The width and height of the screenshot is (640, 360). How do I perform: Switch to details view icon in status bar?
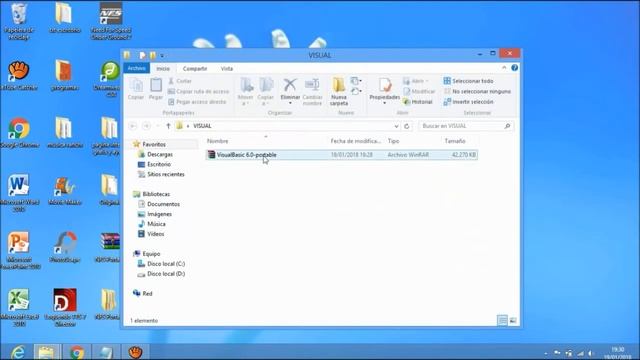tap(502, 320)
